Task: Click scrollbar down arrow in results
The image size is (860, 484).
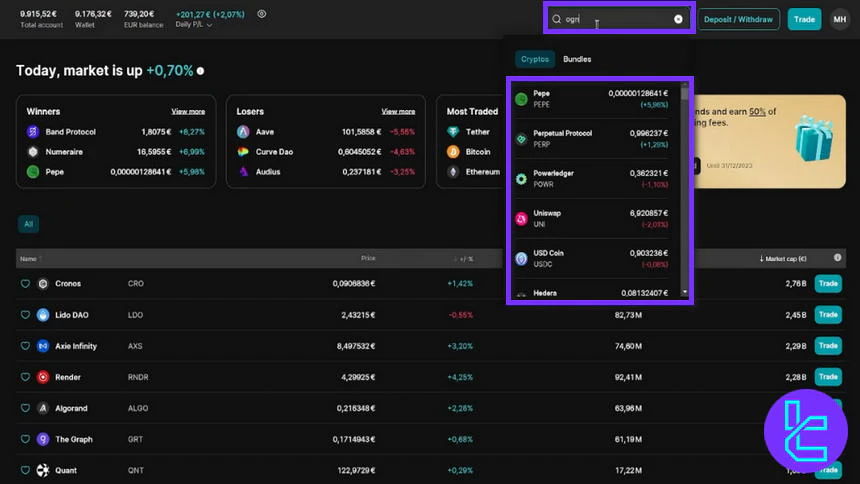Action: pos(684,292)
